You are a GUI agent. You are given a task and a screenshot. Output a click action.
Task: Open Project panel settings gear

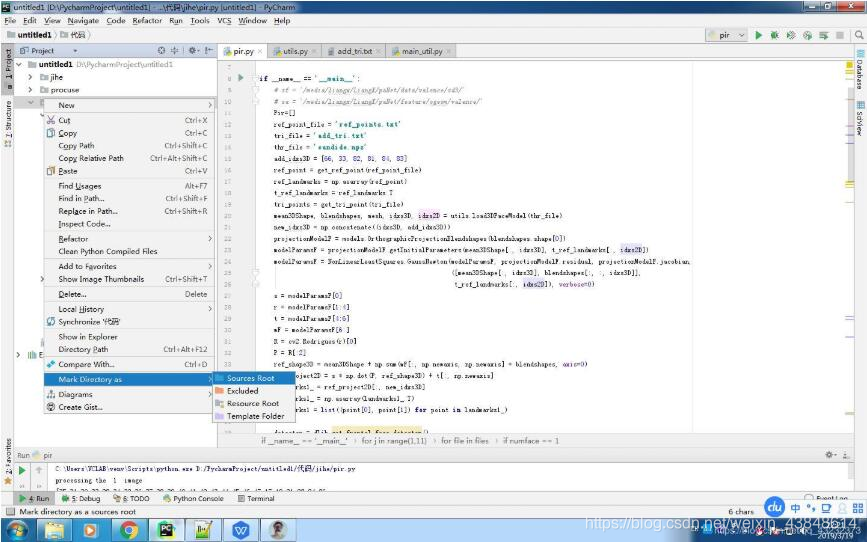(192, 50)
